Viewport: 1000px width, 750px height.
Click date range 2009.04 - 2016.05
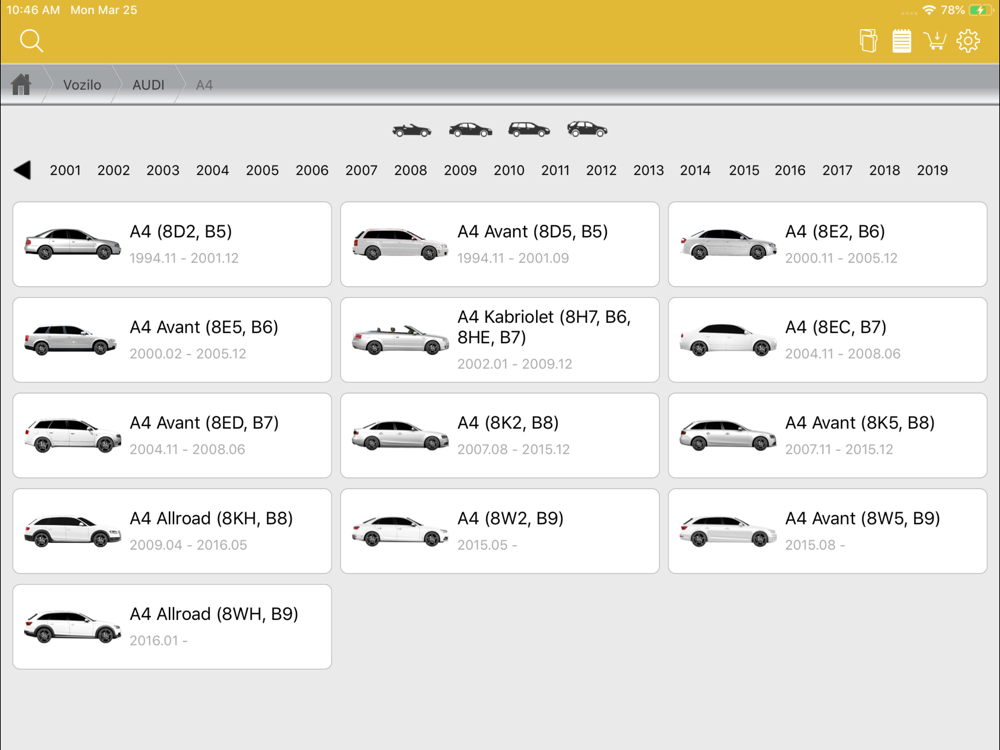[188, 545]
